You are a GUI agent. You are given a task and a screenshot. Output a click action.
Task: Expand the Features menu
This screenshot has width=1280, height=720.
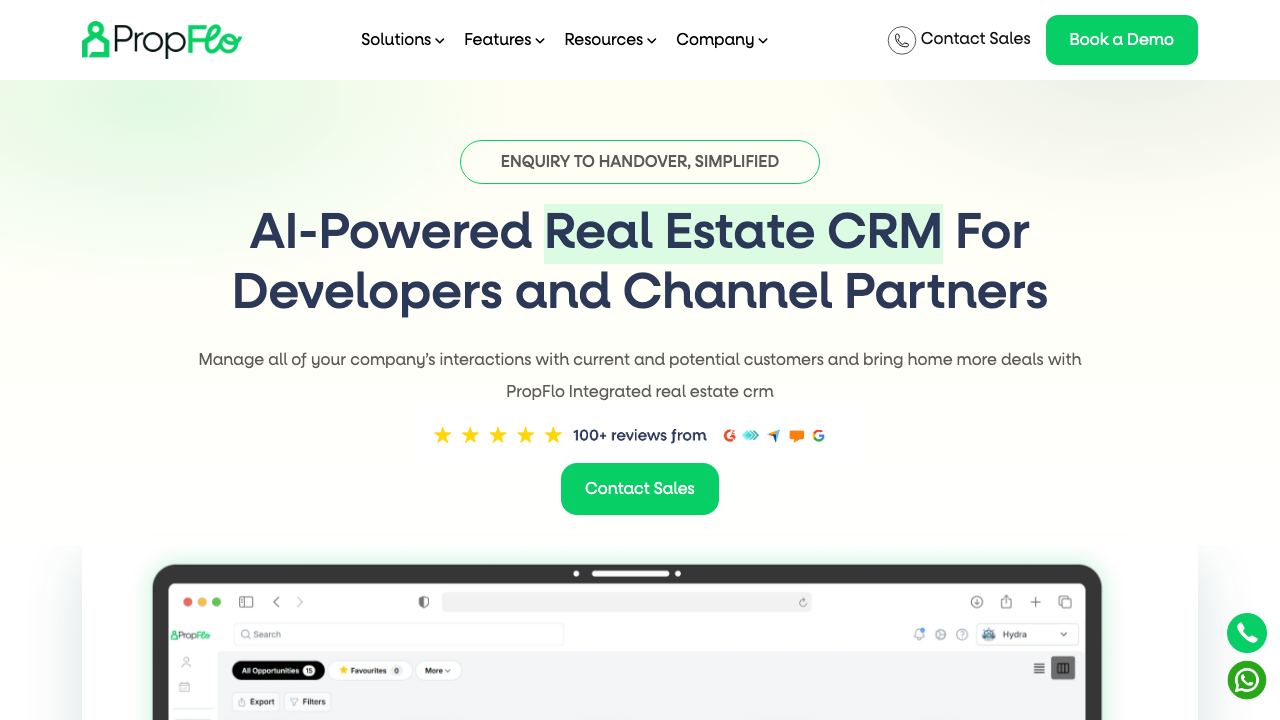tap(504, 40)
